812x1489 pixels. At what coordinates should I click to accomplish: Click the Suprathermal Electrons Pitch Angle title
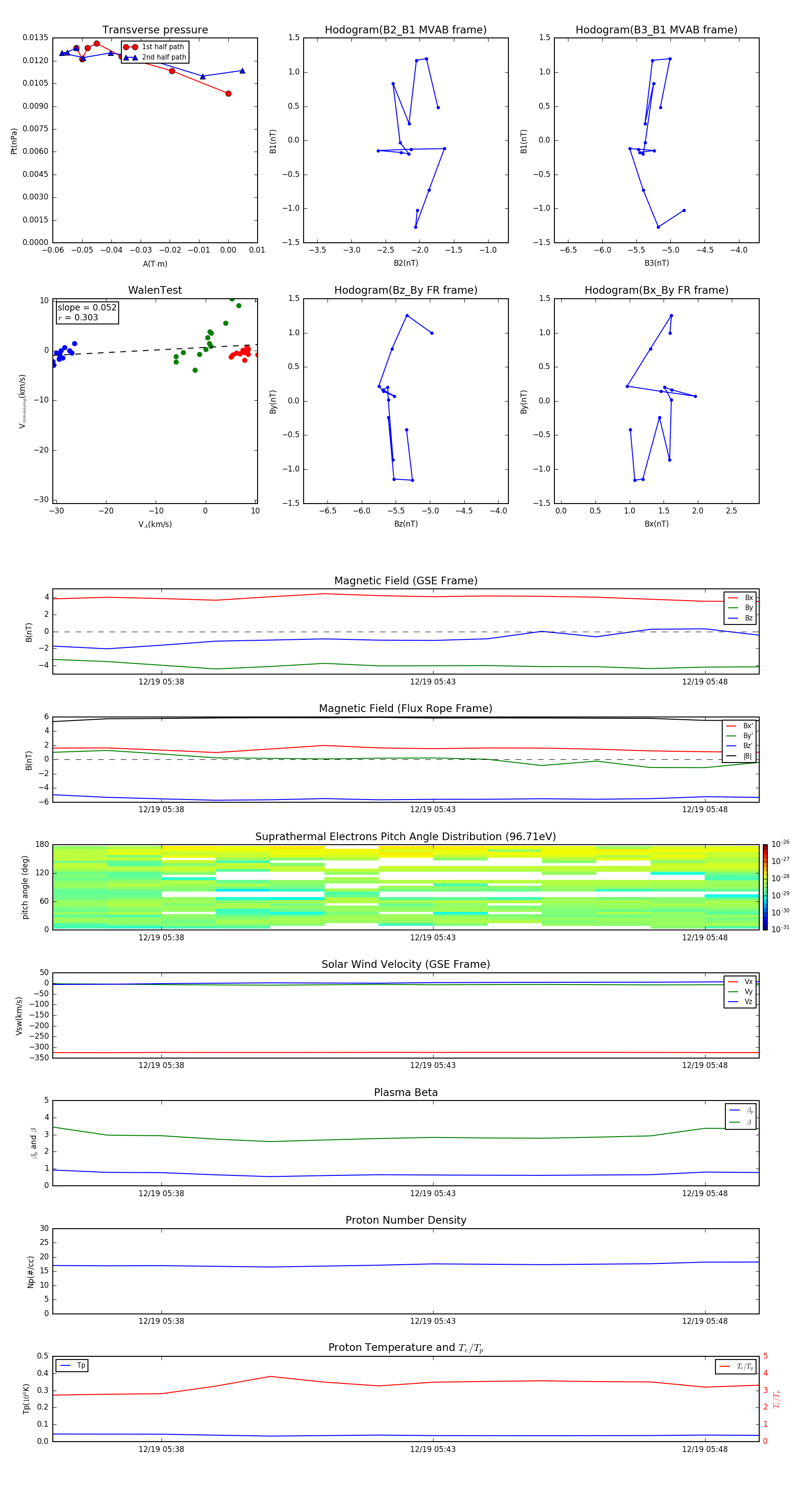click(x=406, y=837)
